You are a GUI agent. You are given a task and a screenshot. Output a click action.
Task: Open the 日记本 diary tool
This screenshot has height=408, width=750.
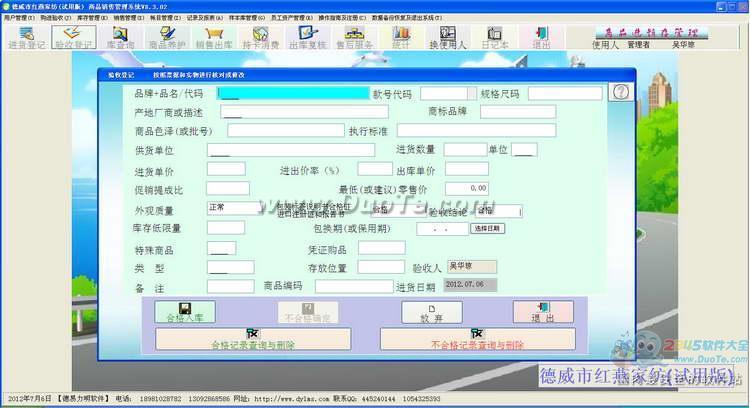tap(494, 38)
